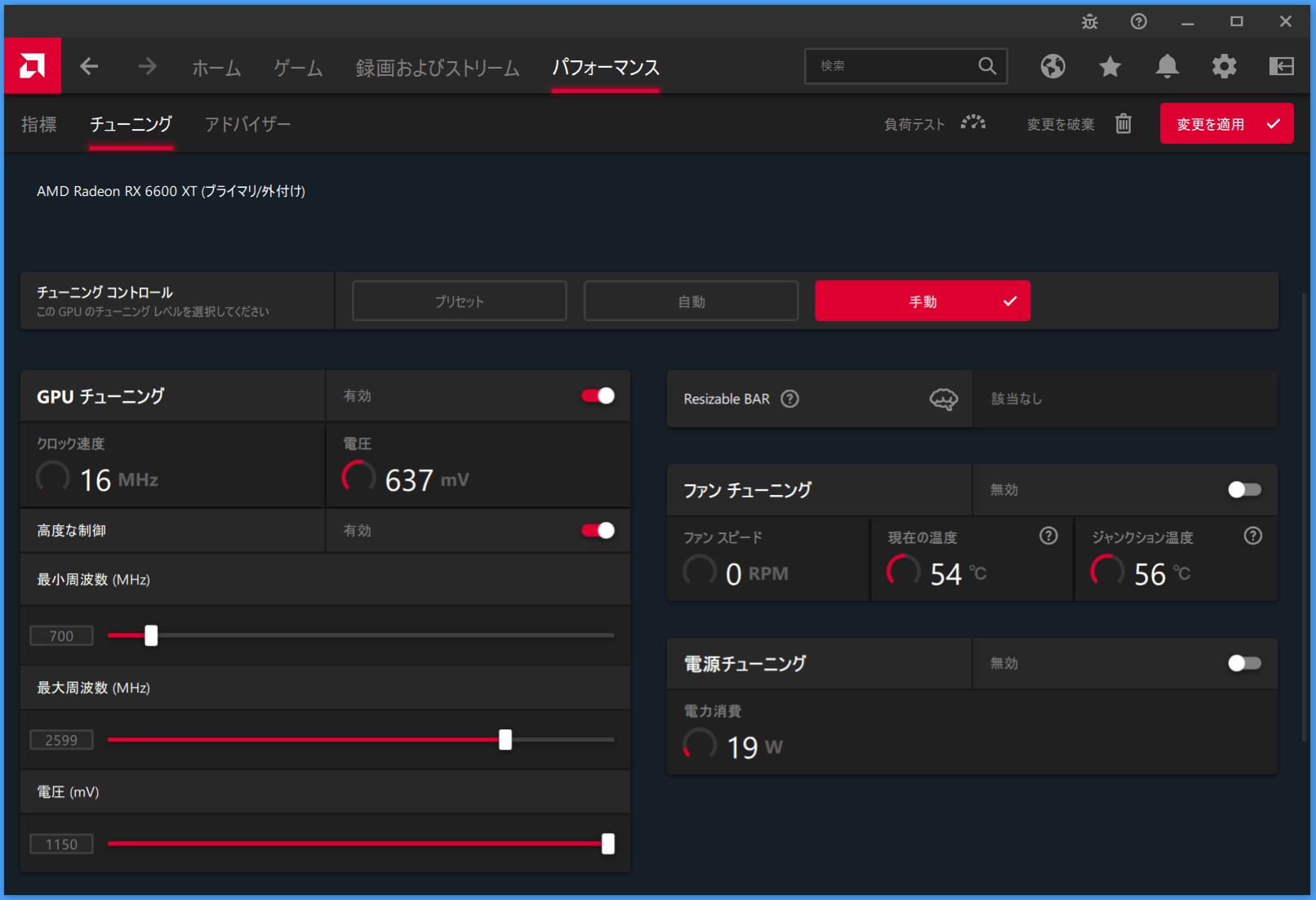Viewport: 1316px width, 900px height.
Task: Go back with the left arrow
Action: point(89,66)
